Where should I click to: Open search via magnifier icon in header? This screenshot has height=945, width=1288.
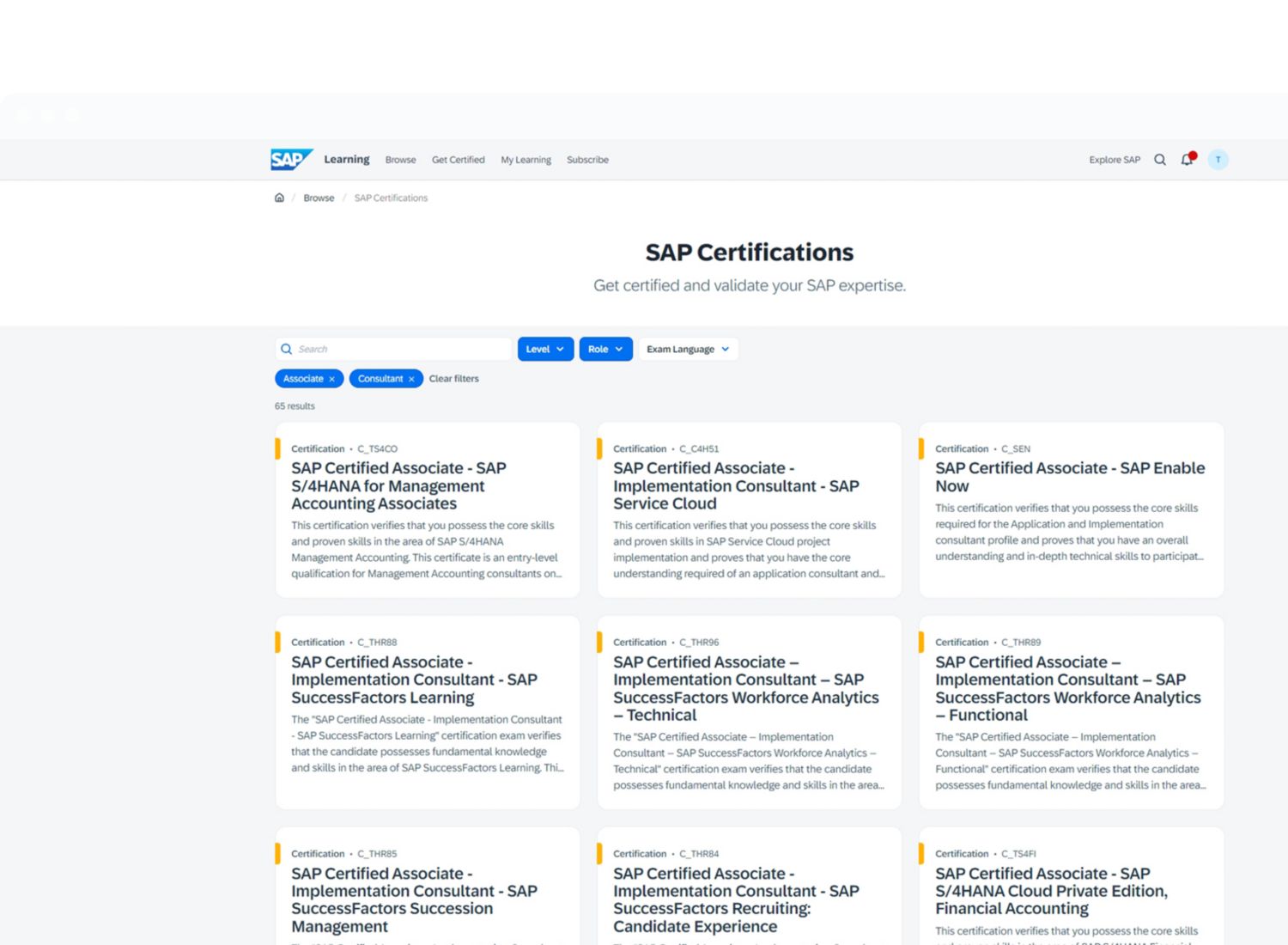tap(1159, 160)
